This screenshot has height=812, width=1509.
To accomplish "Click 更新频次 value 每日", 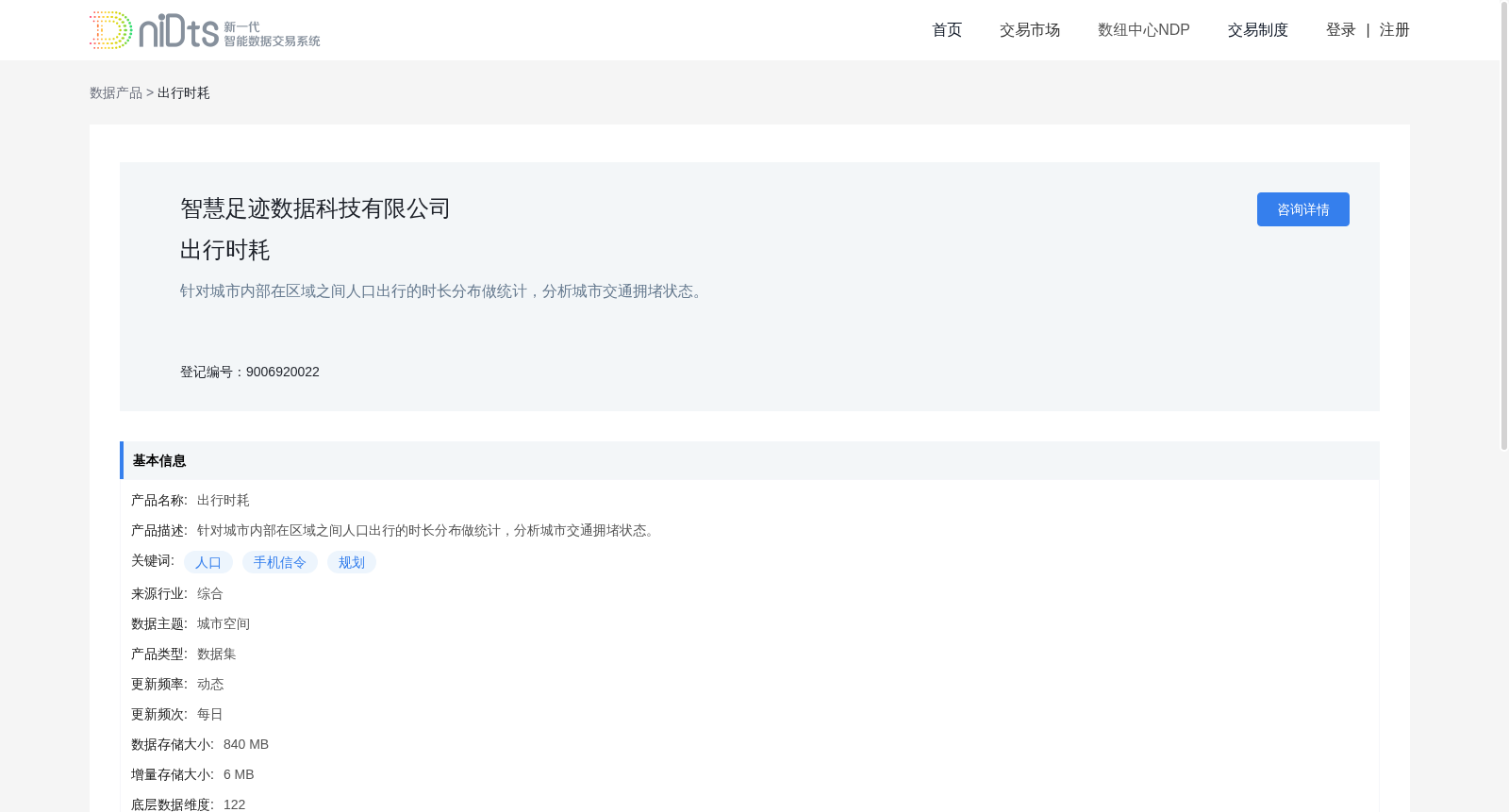I will 210,714.
